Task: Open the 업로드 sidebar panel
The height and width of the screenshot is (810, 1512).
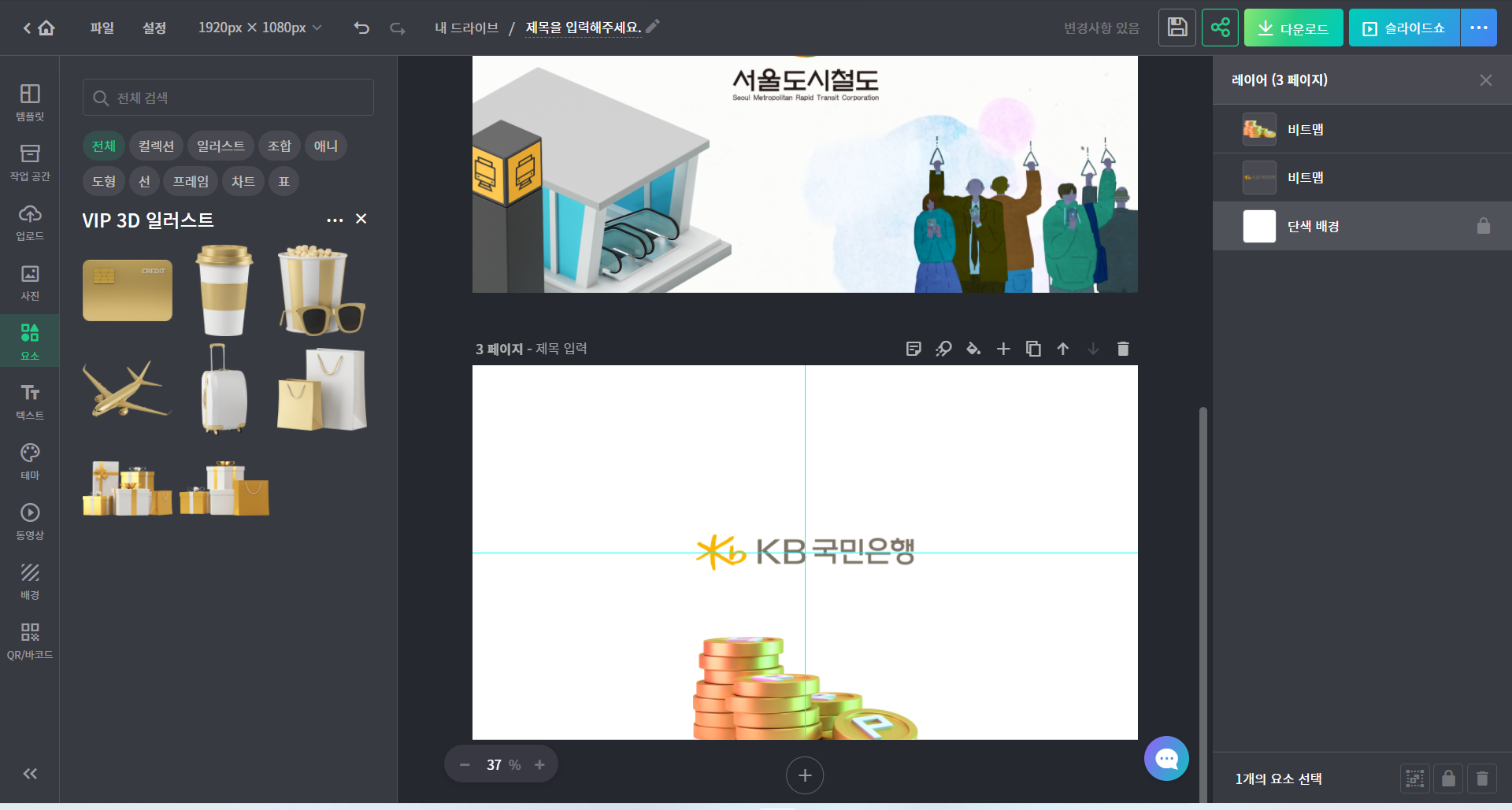Action: point(30,223)
